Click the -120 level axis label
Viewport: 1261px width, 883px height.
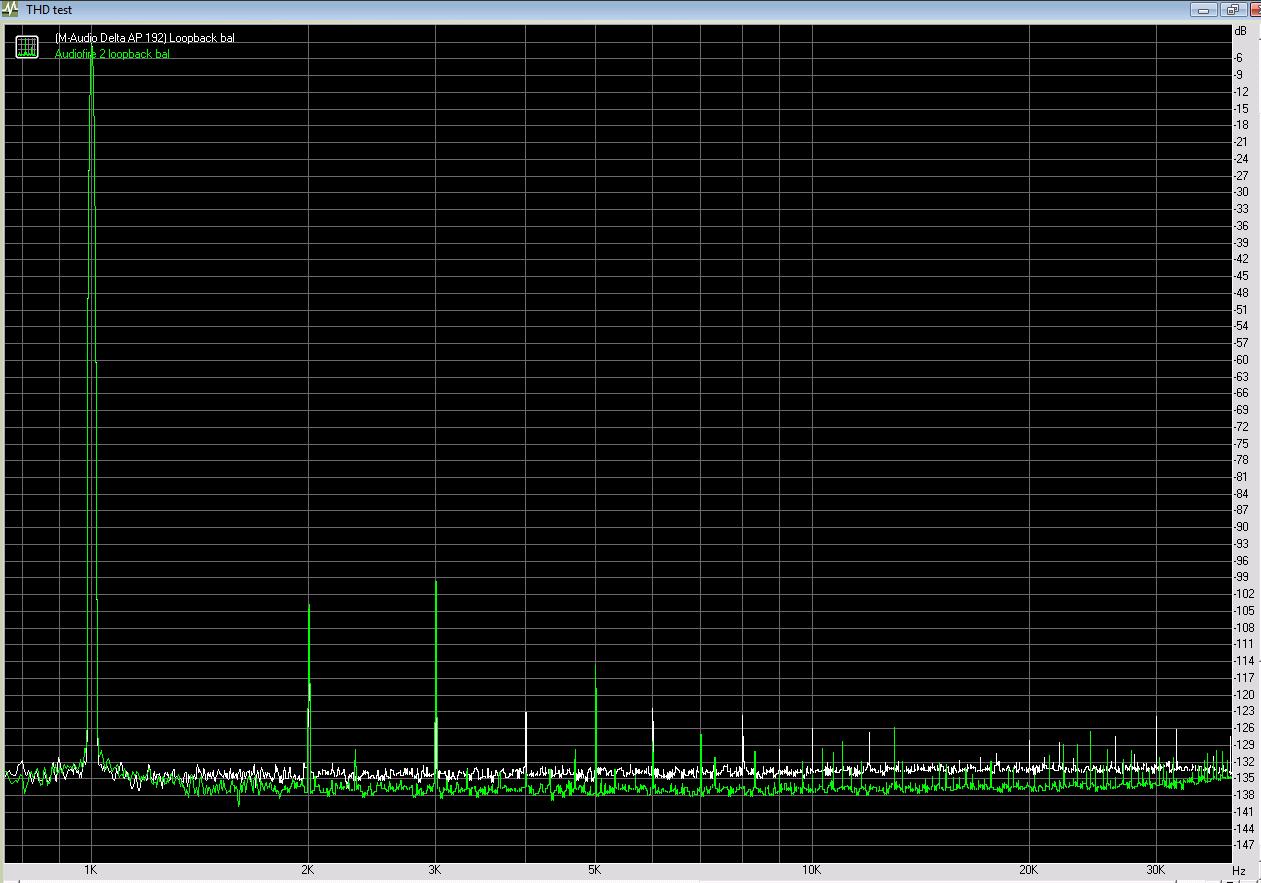click(x=1243, y=694)
